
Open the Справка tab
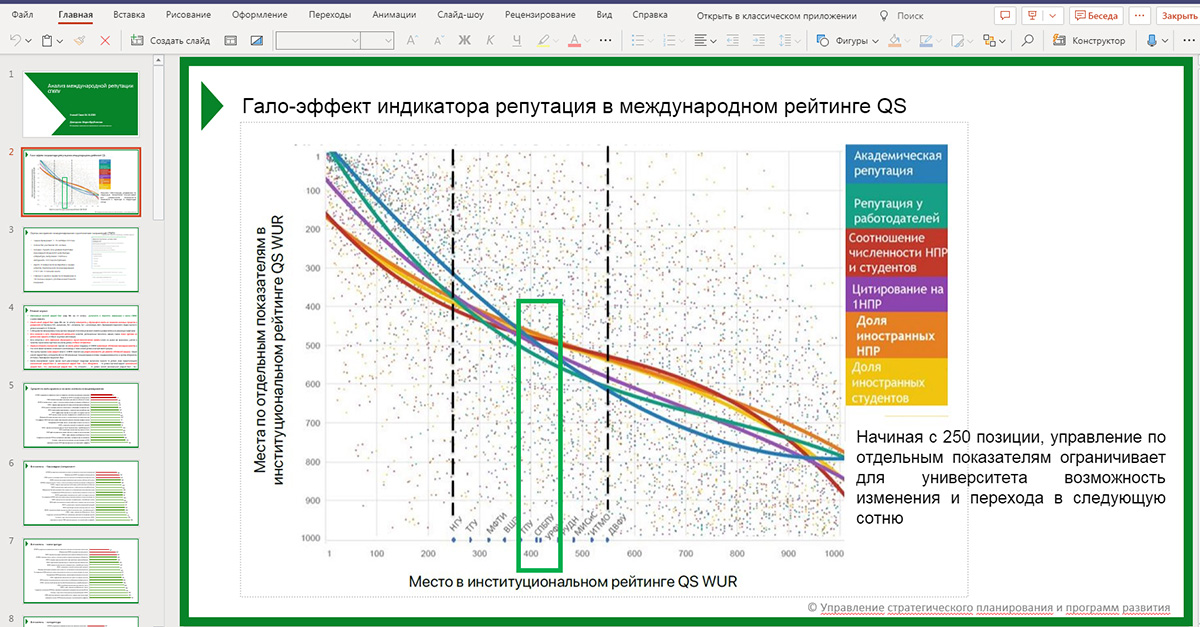(650, 16)
